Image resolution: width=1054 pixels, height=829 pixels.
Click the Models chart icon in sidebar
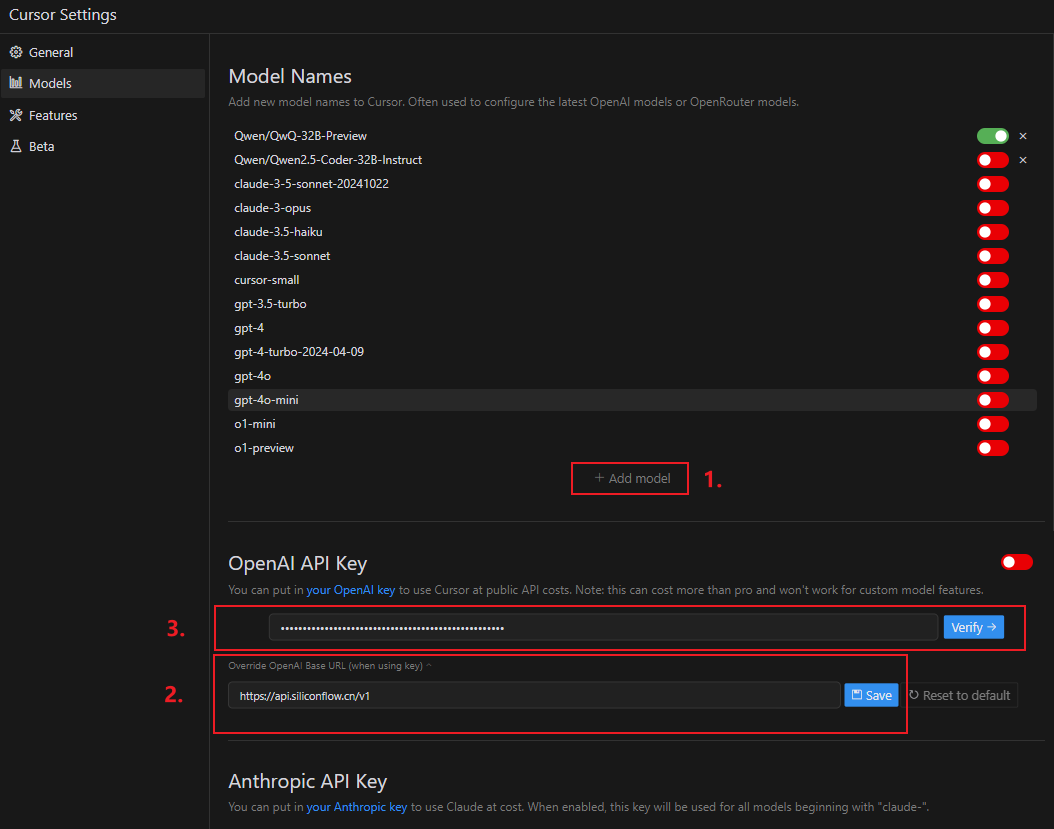tap(16, 84)
